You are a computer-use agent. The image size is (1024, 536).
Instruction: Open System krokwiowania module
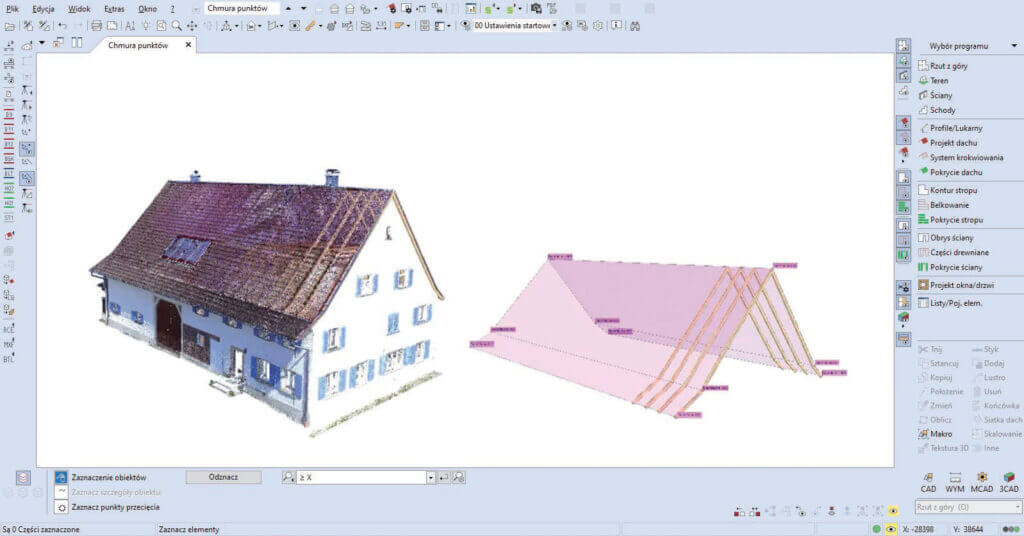tap(961, 157)
